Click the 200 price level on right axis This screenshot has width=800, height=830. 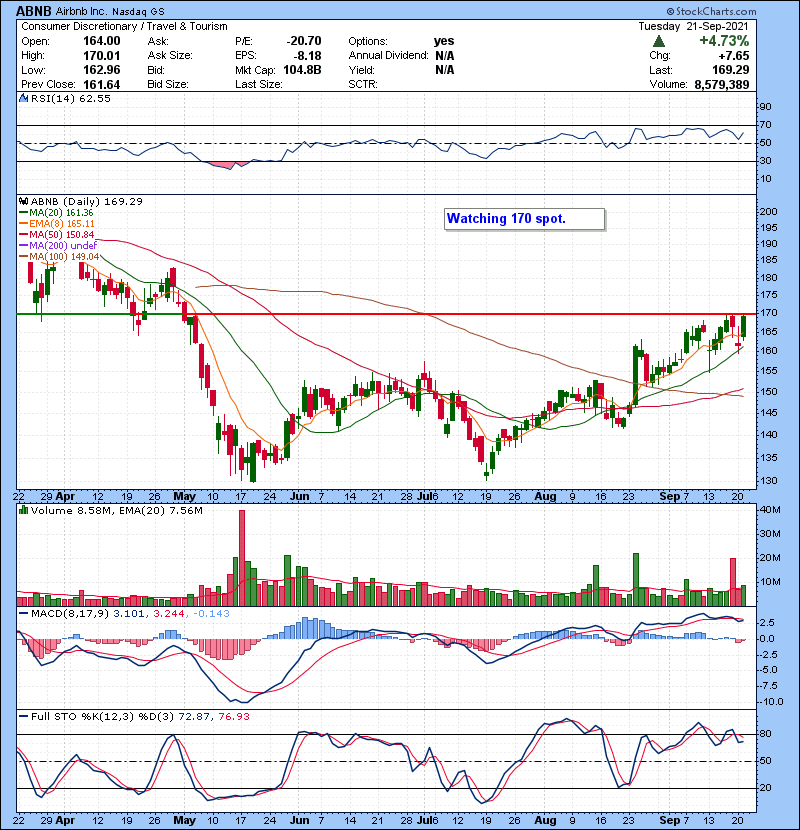[768, 212]
